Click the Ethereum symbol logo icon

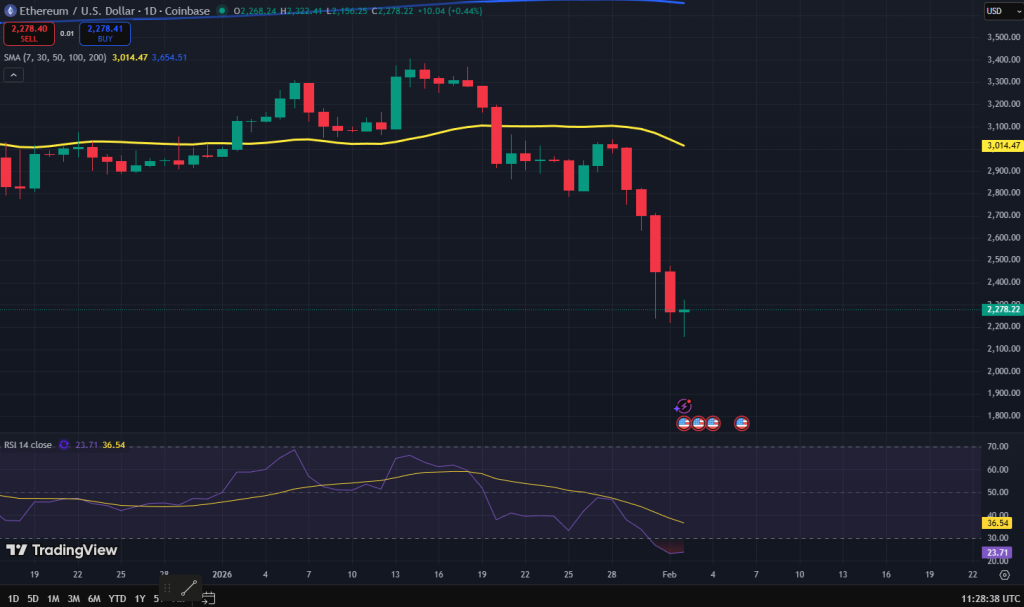coord(10,10)
